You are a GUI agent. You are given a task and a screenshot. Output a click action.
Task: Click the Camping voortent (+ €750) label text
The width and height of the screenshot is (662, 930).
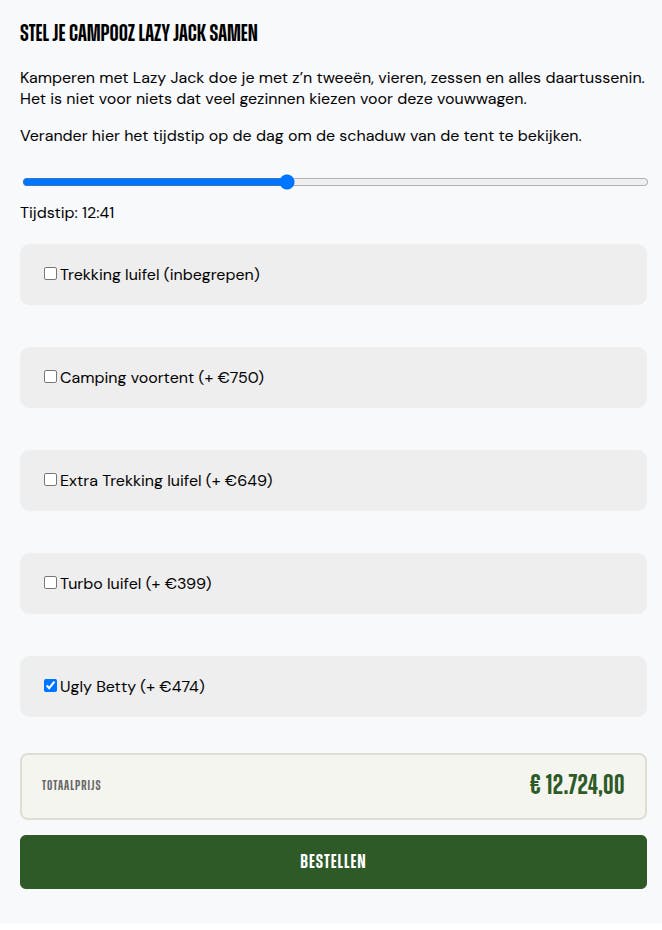pyautogui.click(x=162, y=378)
